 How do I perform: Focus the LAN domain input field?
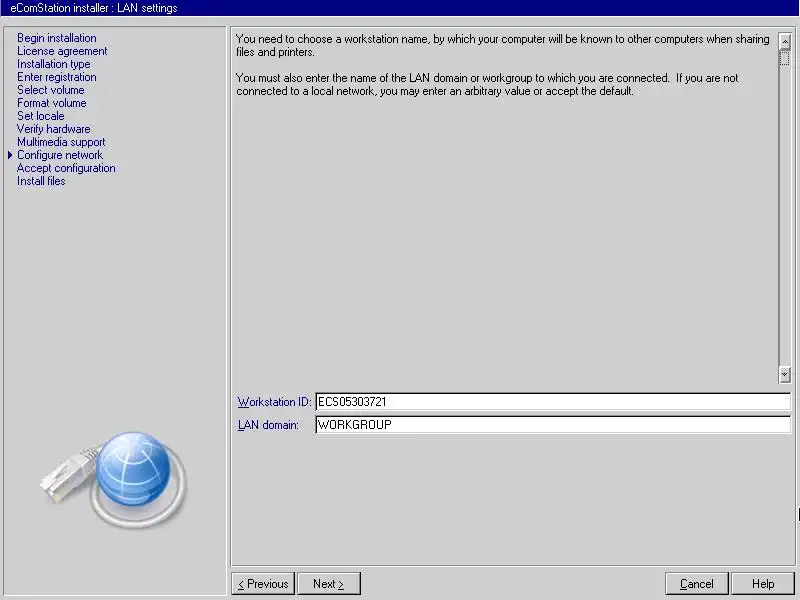[x=553, y=424]
